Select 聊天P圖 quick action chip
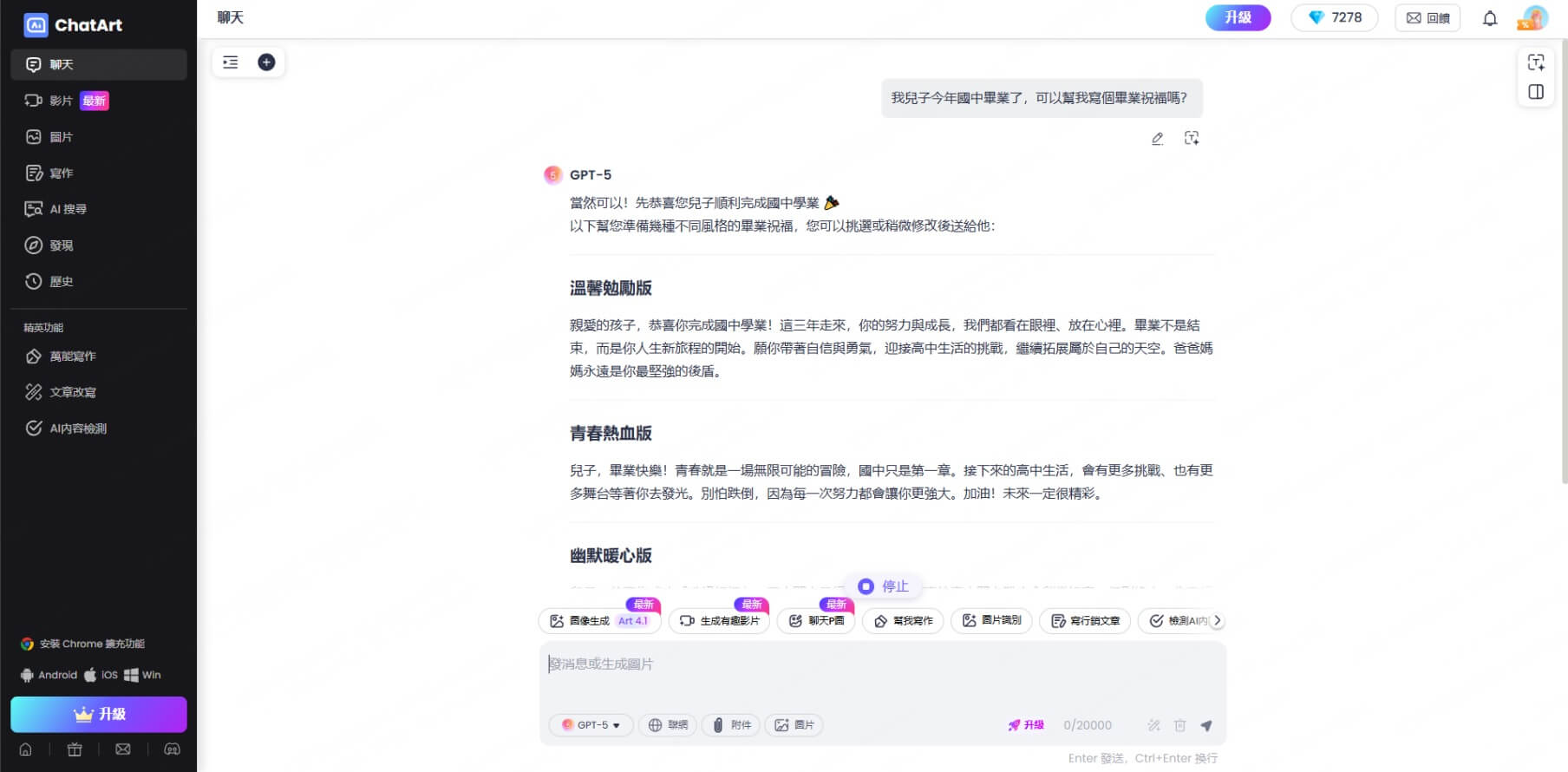Image resolution: width=1568 pixels, height=772 pixels. 816,621
